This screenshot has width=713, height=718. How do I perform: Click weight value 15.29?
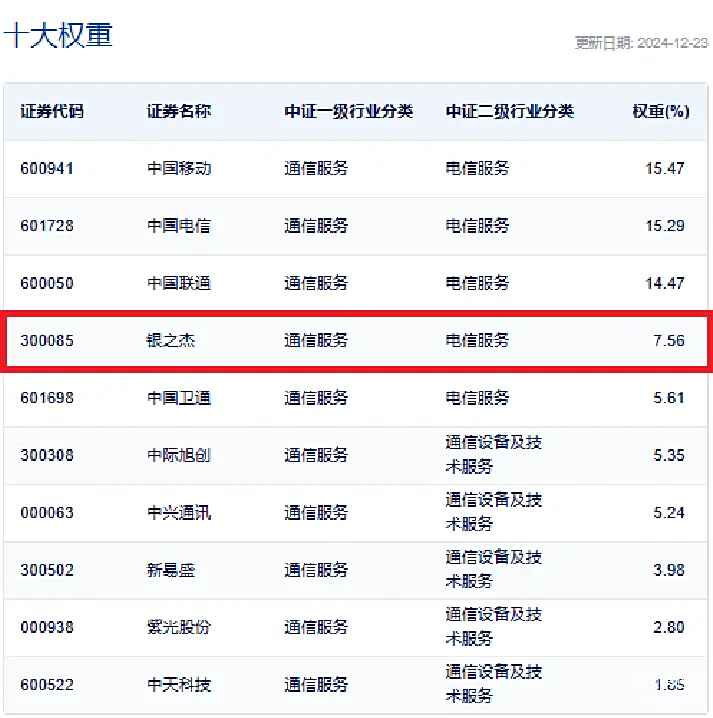pyautogui.click(x=665, y=226)
